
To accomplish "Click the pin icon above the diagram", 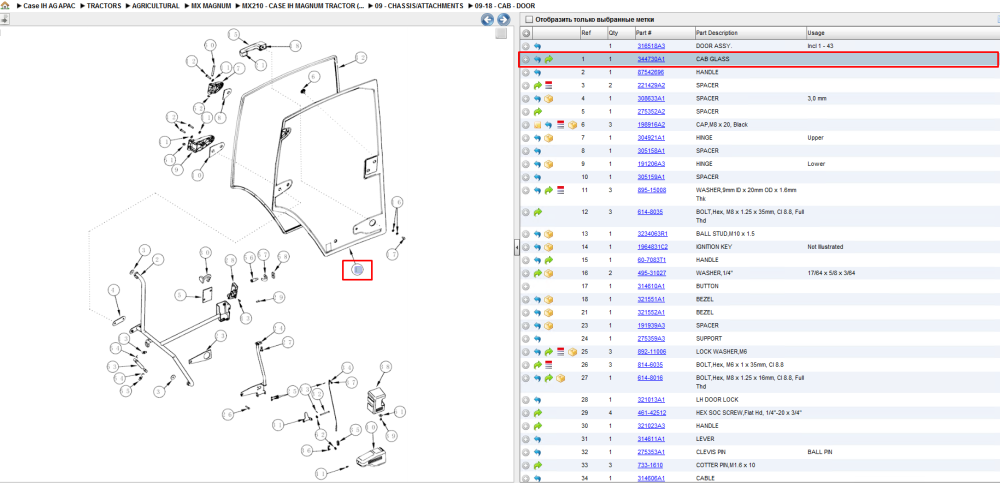I will [x=4, y=20].
